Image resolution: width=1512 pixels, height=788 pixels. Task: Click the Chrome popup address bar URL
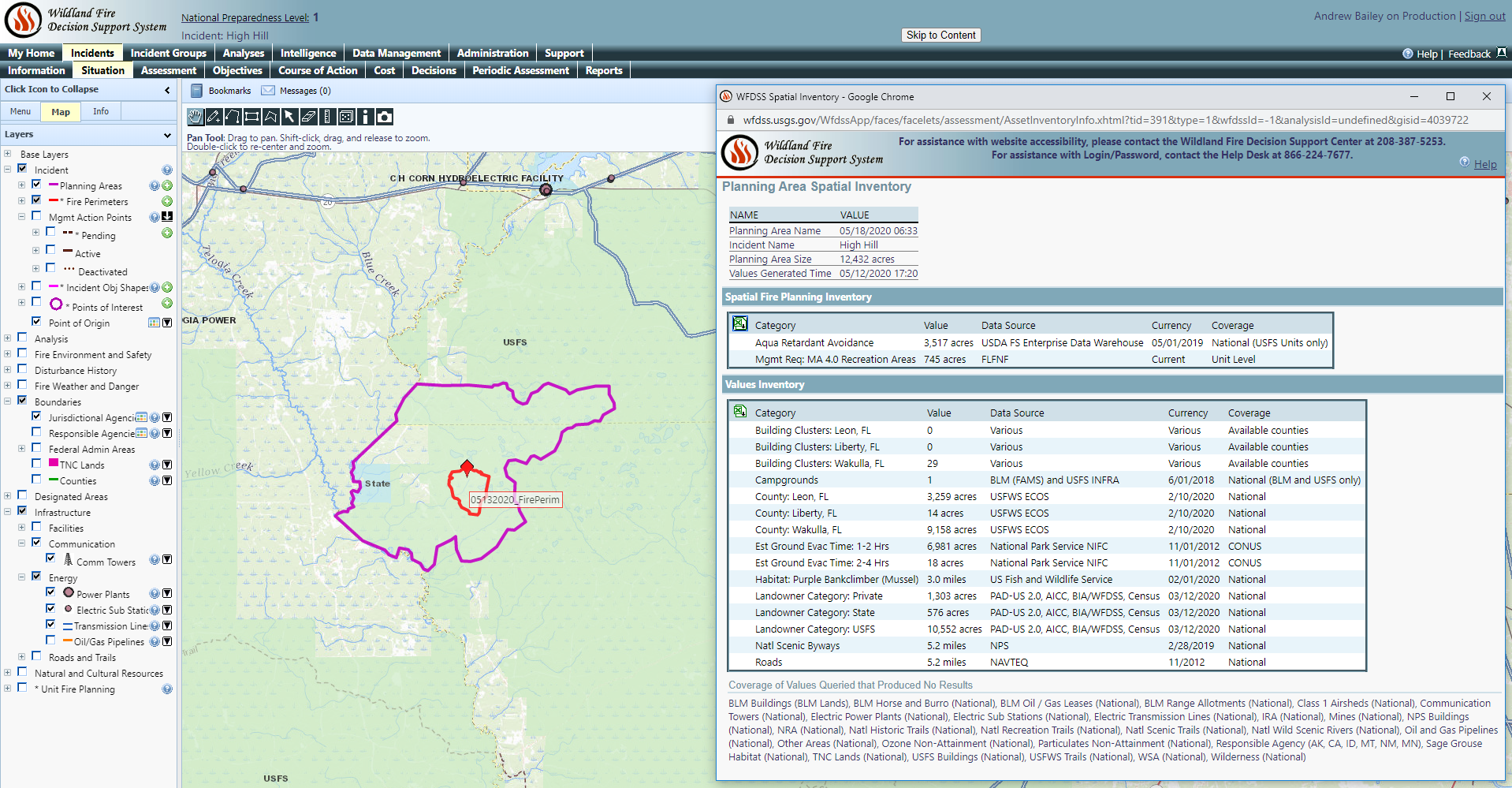point(1105,120)
